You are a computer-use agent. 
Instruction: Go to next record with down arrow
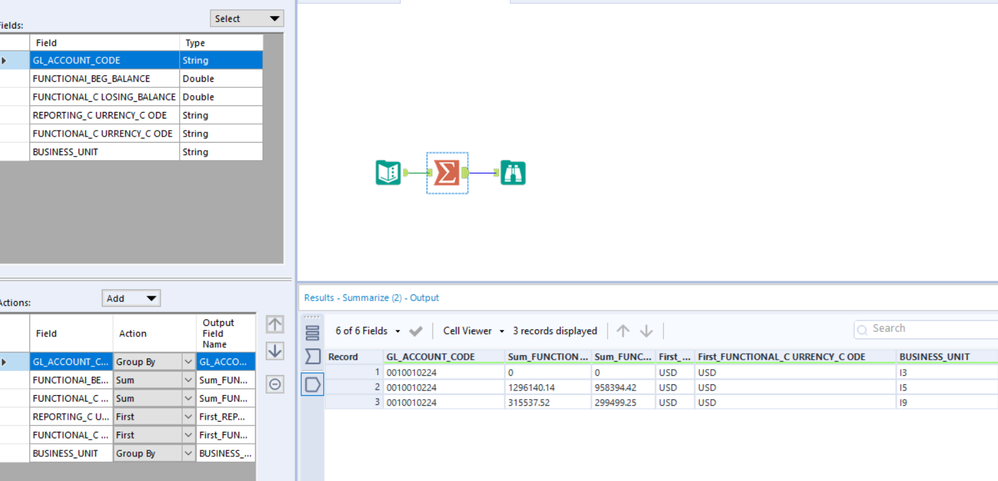(x=646, y=331)
